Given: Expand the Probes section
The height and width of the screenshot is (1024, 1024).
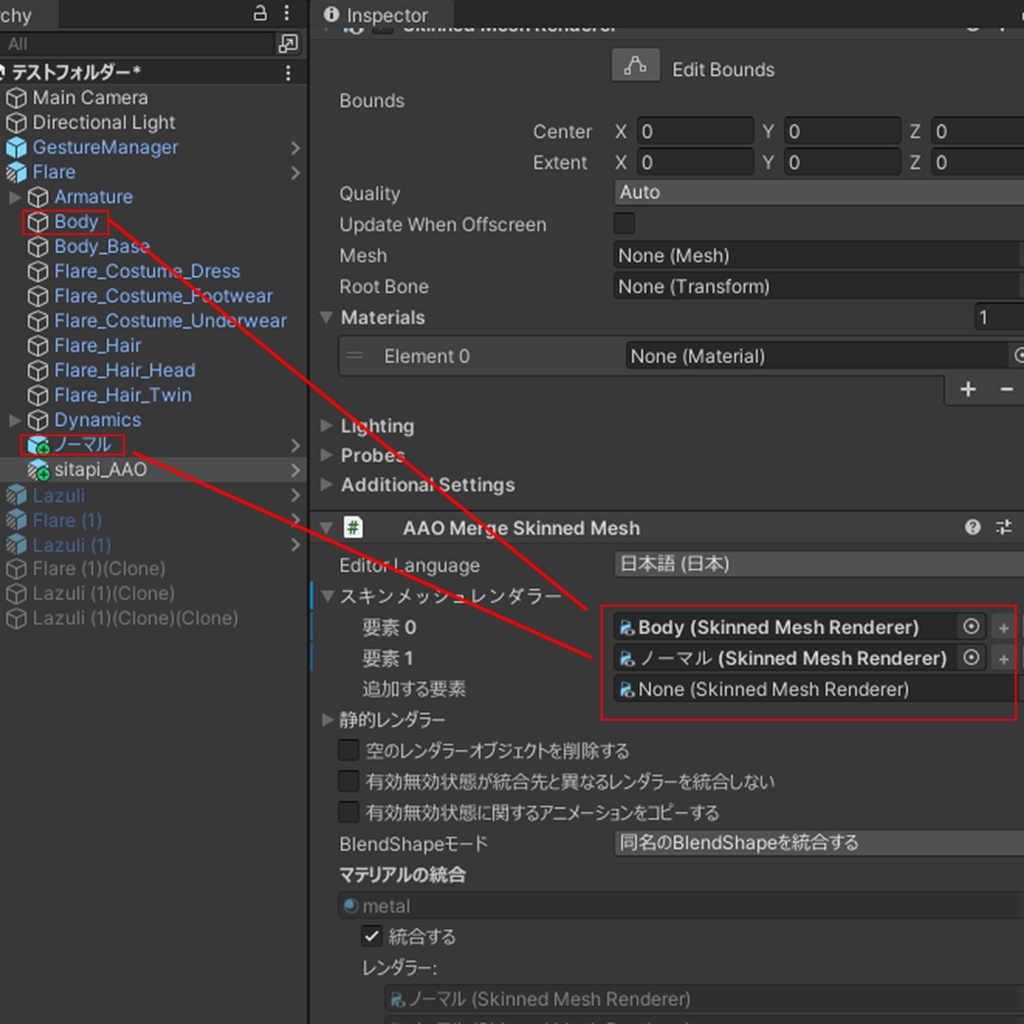Looking at the screenshot, I should point(327,455).
